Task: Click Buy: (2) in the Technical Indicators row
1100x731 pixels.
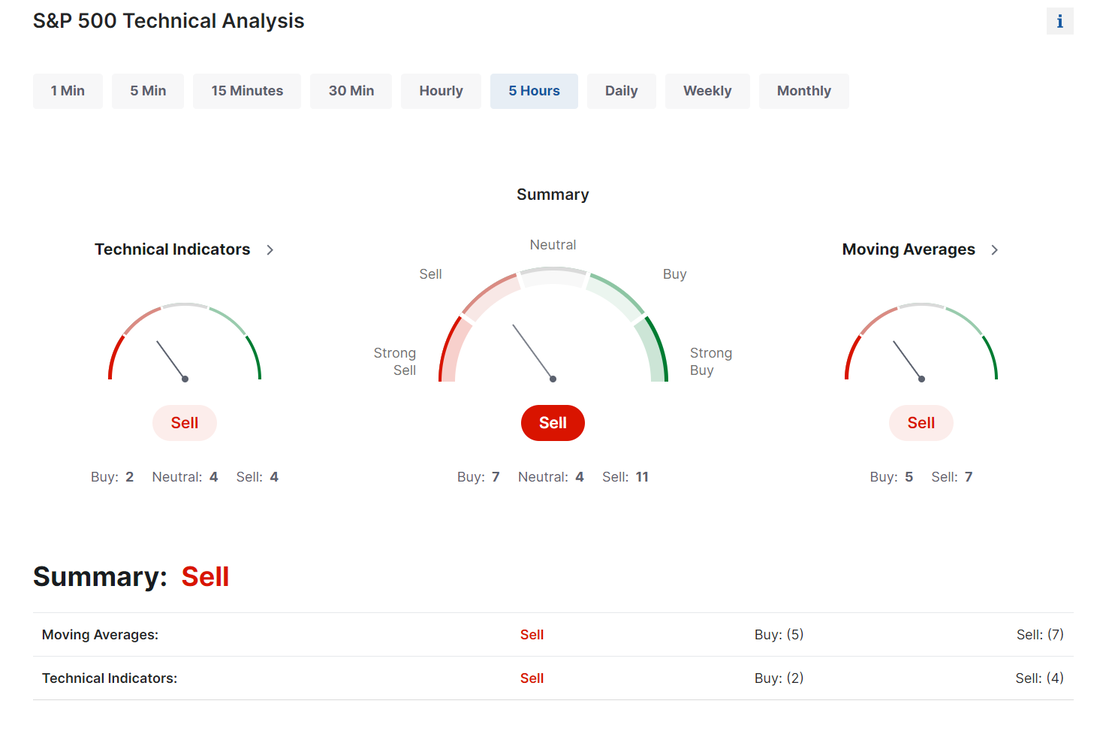Action: 779,678
